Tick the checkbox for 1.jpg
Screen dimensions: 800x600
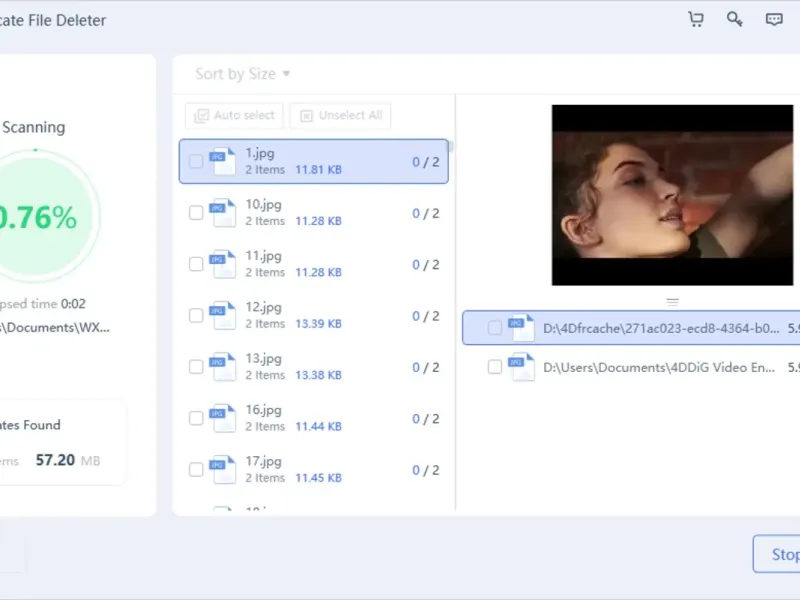[196, 162]
